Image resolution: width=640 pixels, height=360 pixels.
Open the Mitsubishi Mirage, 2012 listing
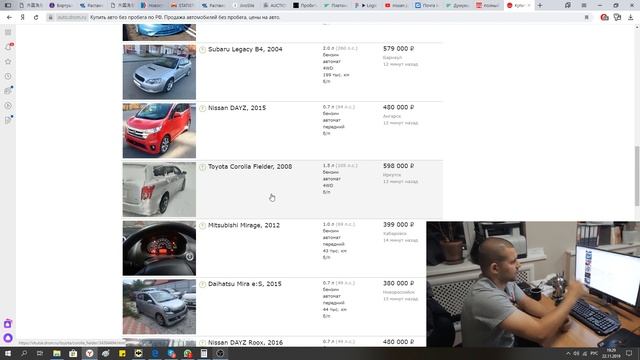point(244,226)
